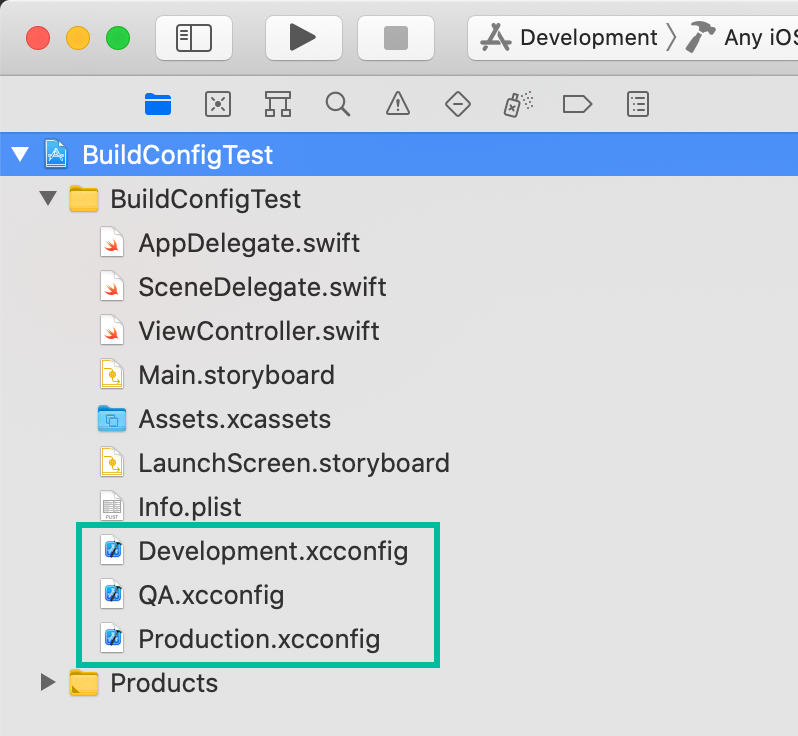This screenshot has width=798, height=736.
Task: Collapse the BuildConfigTest project root
Action: (x=19, y=155)
